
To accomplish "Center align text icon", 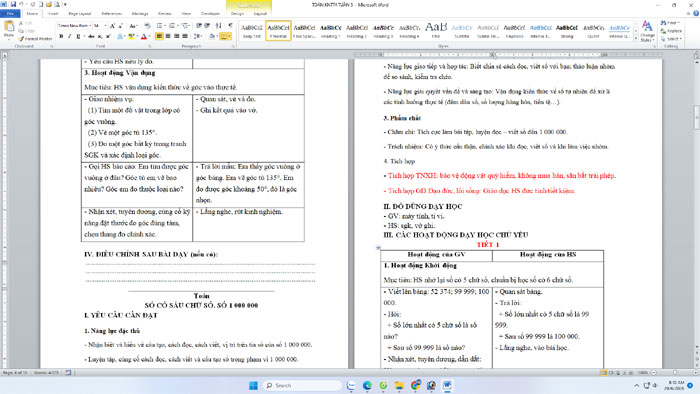I will click(x=168, y=37).
